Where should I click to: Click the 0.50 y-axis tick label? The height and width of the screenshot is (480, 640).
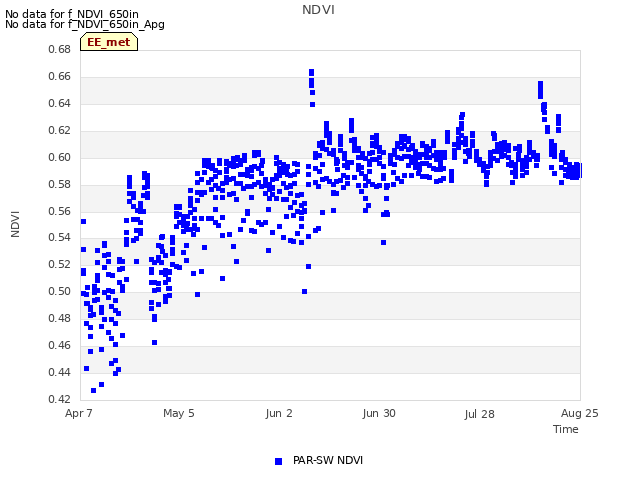pyautogui.click(x=59, y=291)
